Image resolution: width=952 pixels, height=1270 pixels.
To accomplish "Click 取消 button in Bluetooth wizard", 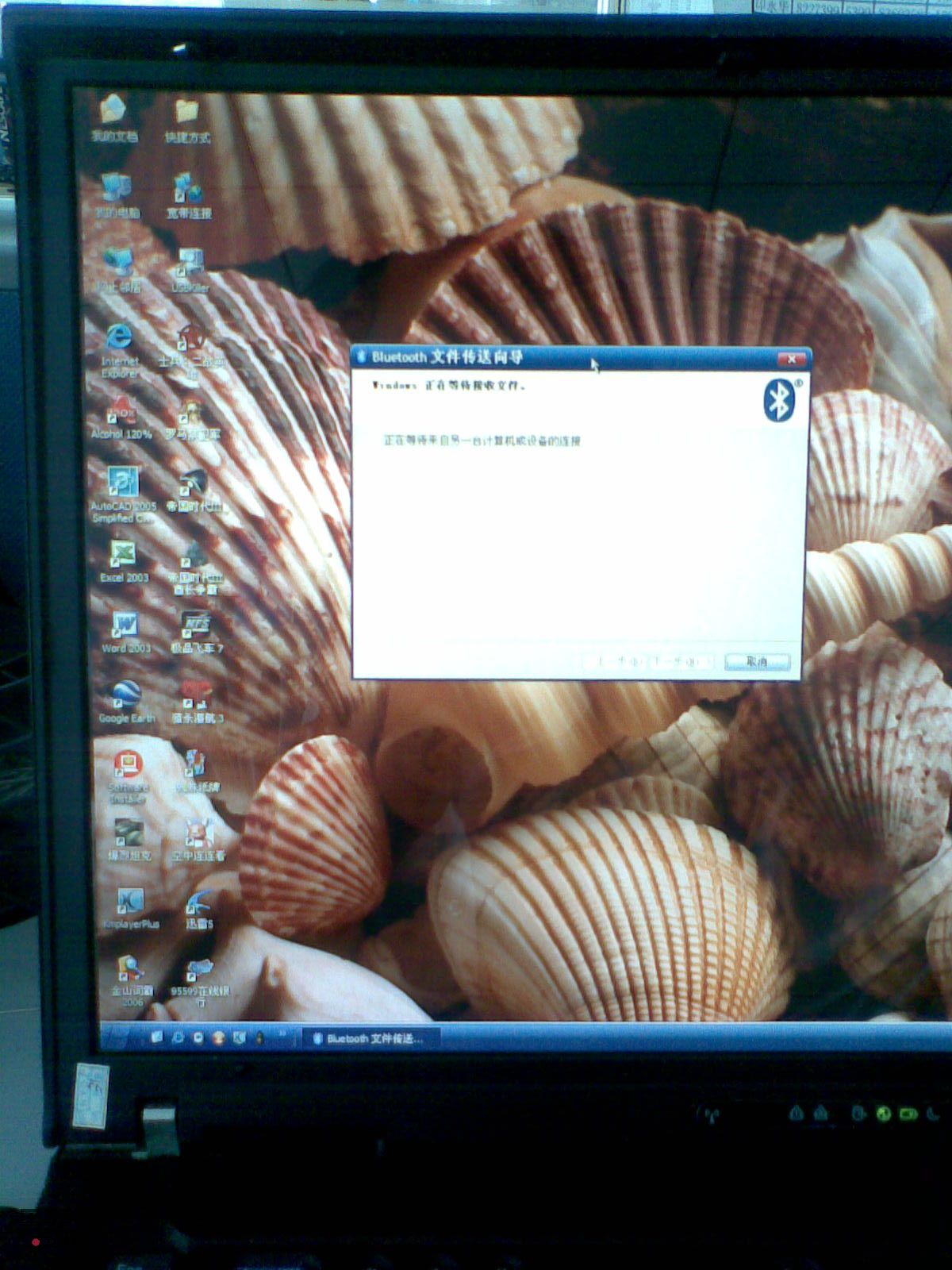I will [756, 661].
